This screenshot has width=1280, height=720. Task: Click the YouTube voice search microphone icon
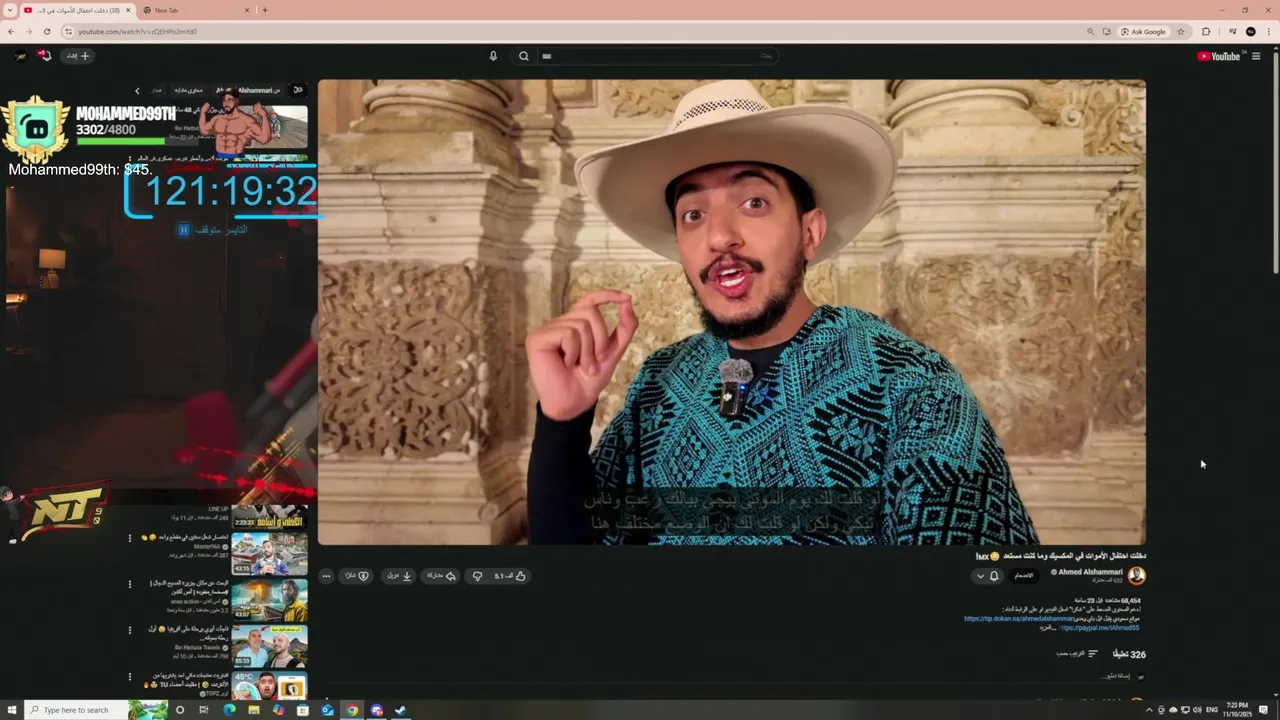coord(493,56)
